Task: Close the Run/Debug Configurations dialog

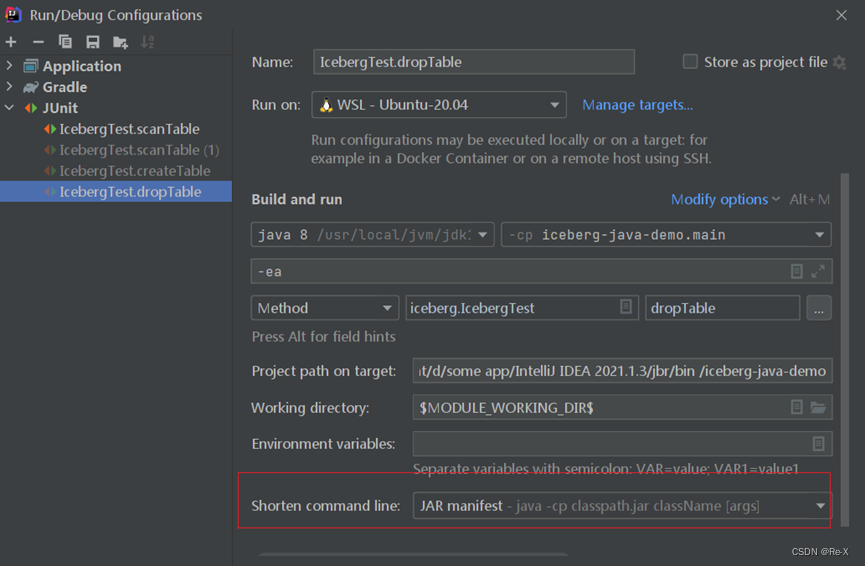Action: pyautogui.click(x=841, y=15)
